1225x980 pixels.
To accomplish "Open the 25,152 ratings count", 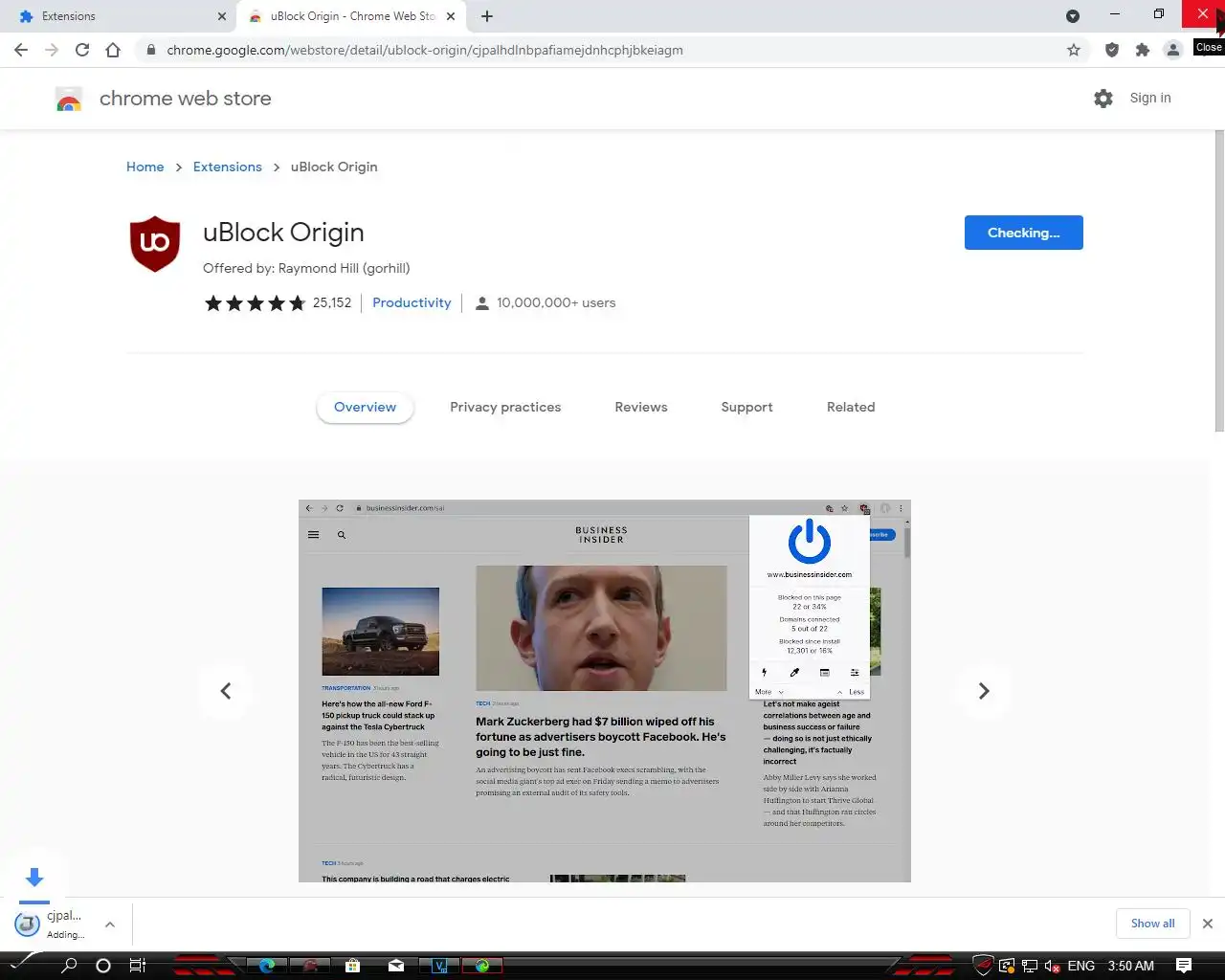I will point(332,302).
